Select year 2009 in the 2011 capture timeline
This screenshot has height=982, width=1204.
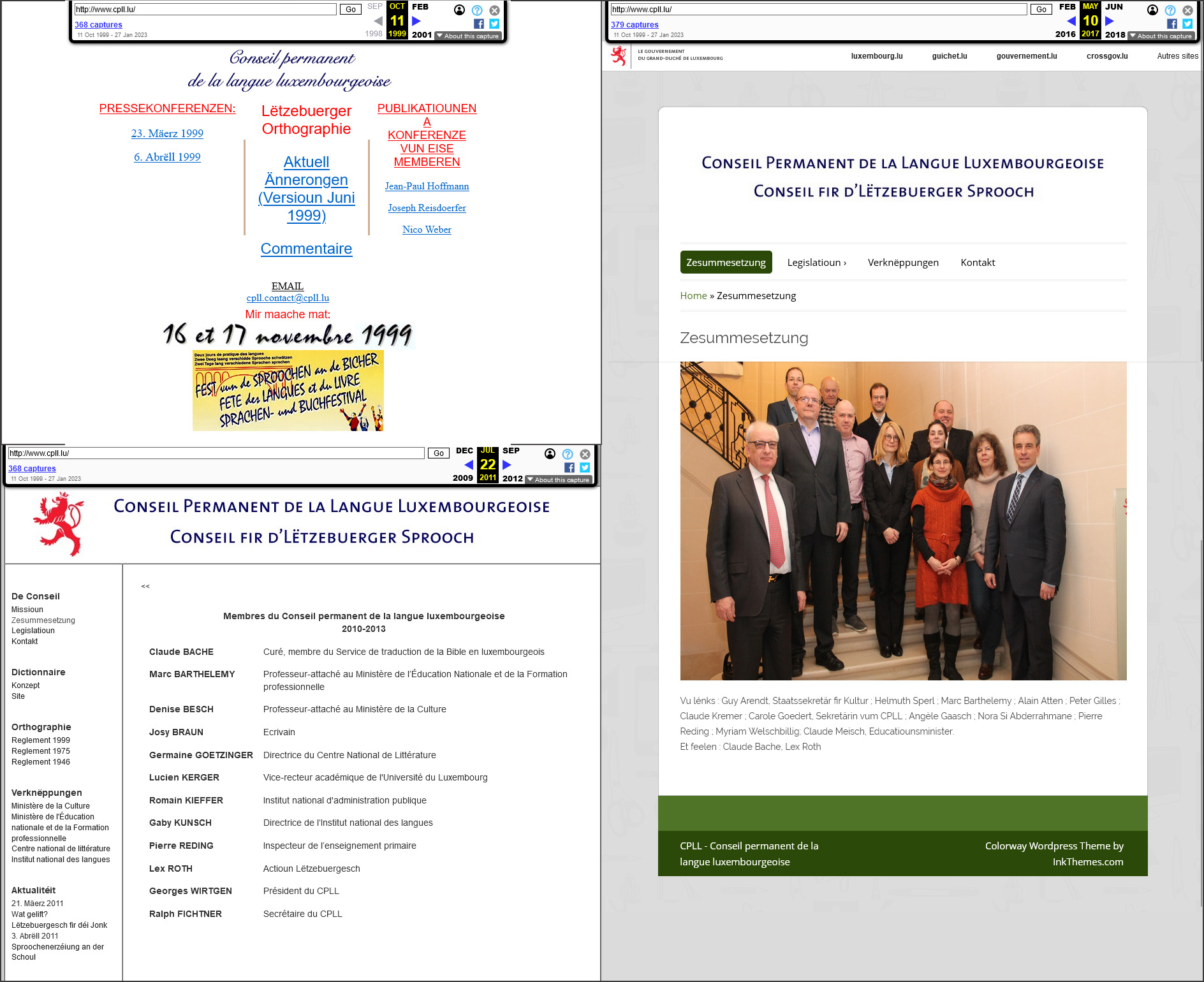[463, 478]
